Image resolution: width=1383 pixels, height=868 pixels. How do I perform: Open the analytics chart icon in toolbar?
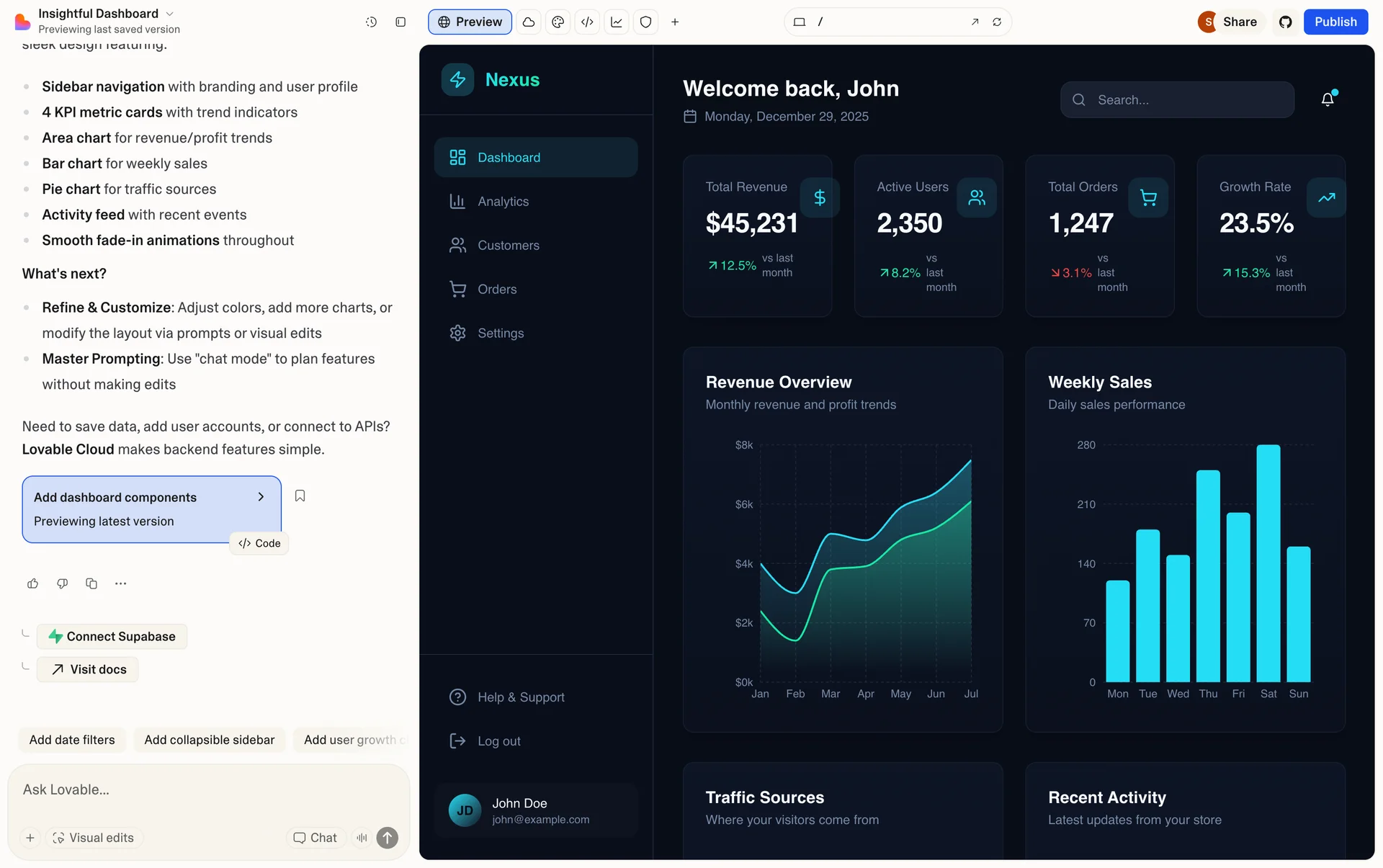[x=617, y=22]
